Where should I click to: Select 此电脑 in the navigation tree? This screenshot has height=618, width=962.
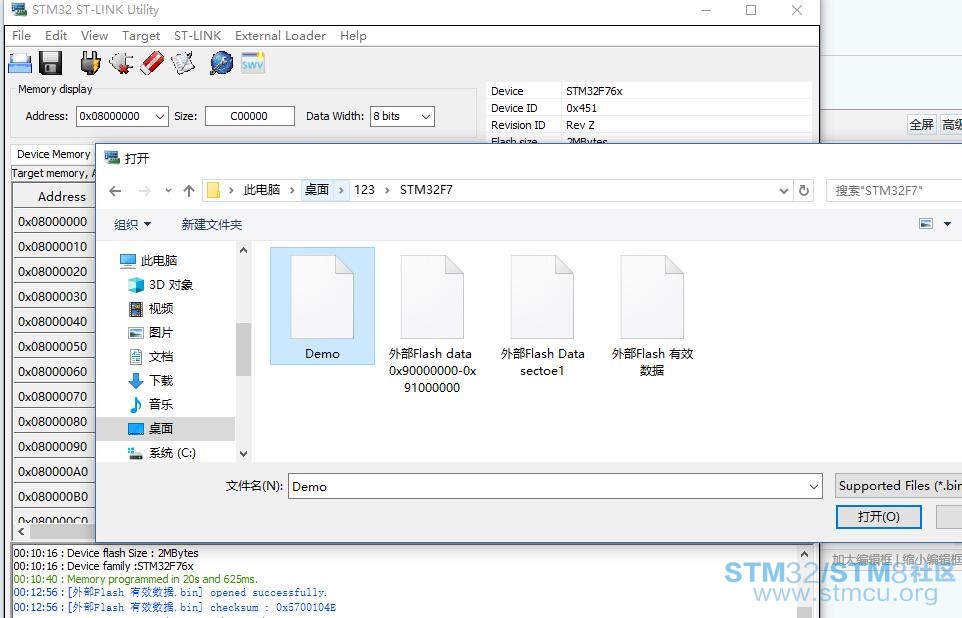click(x=148, y=260)
